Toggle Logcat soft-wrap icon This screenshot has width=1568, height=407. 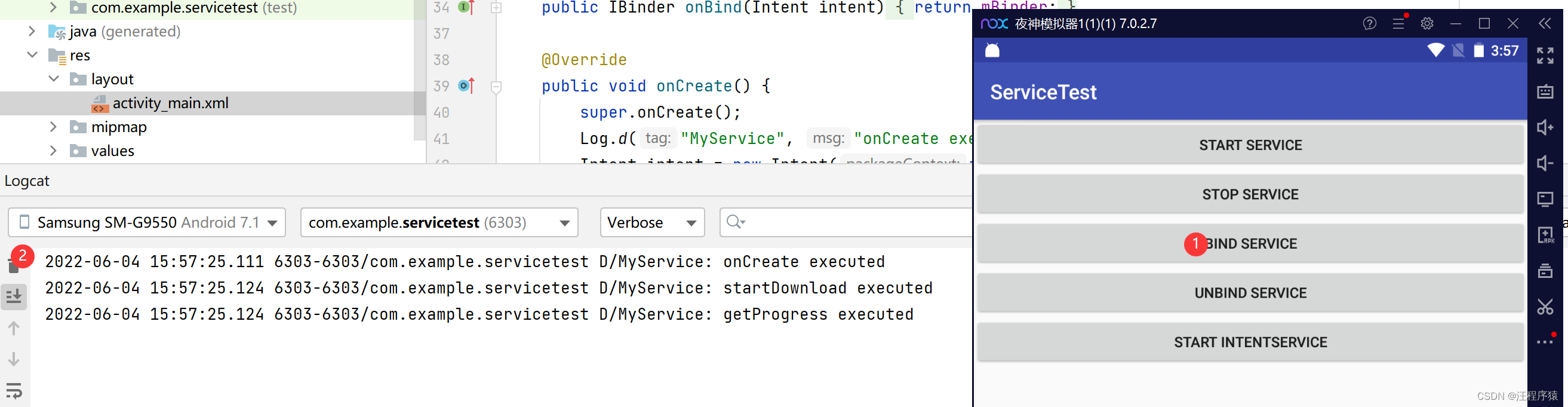(14, 390)
